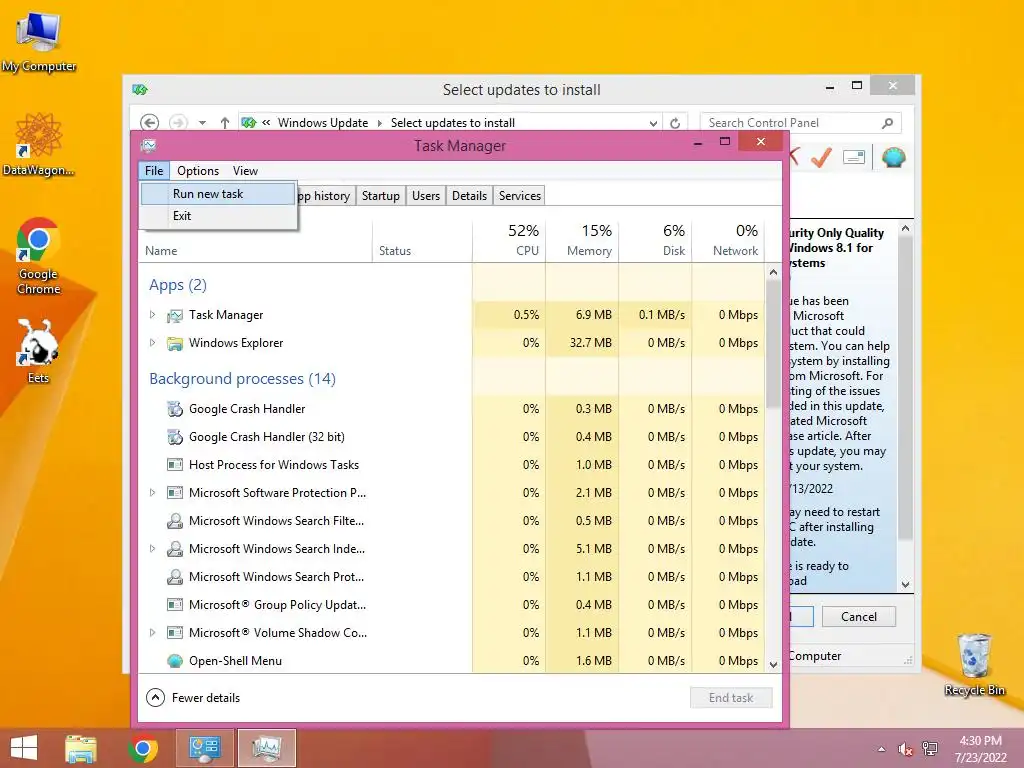Sort processes by Memory column

582,240
